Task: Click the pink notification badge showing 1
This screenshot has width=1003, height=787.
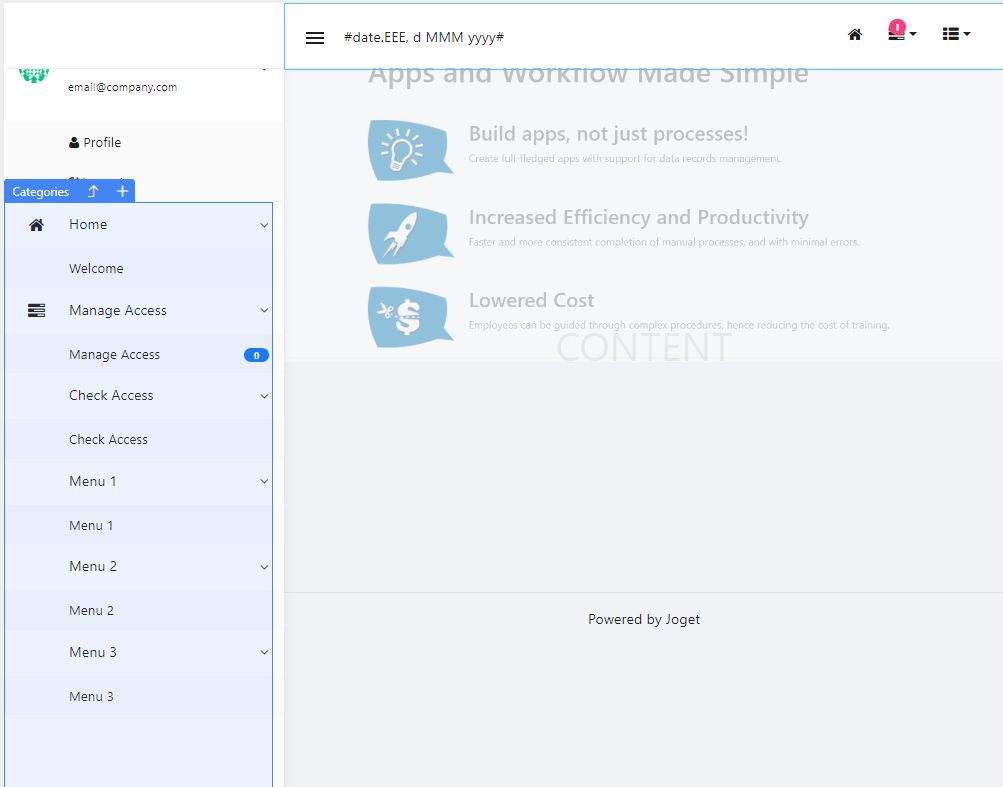Action: [x=897, y=28]
